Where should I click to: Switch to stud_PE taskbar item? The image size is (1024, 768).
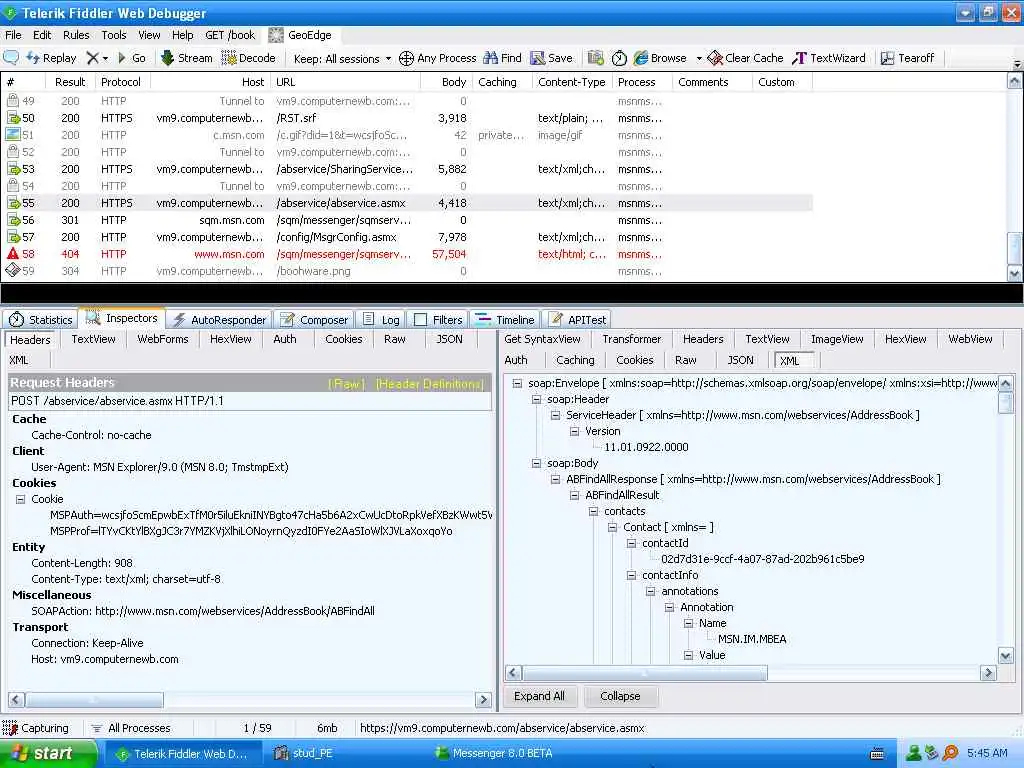click(x=303, y=754)
